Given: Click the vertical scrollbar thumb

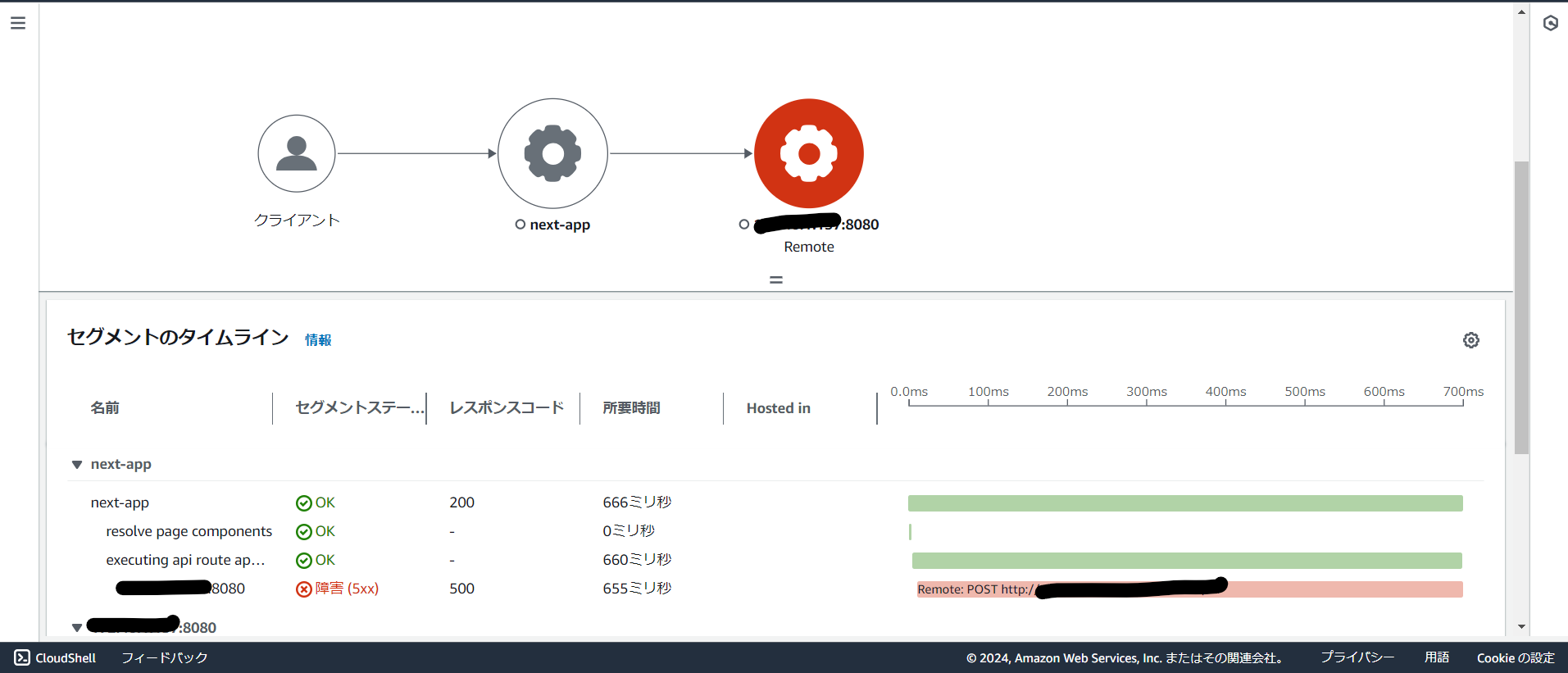Looking at the screenshot, I should click(x=1521, y=307).
